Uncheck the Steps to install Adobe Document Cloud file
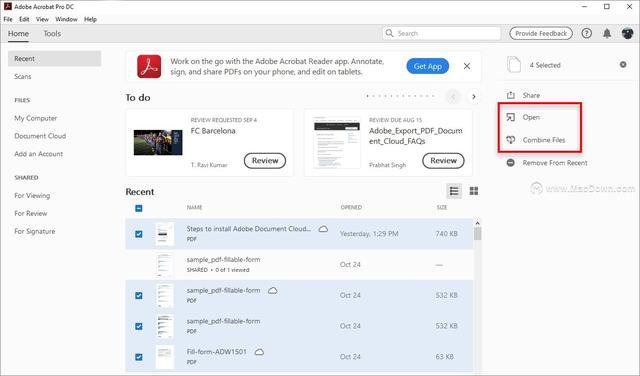640x376 pixels. pos(139,234)
